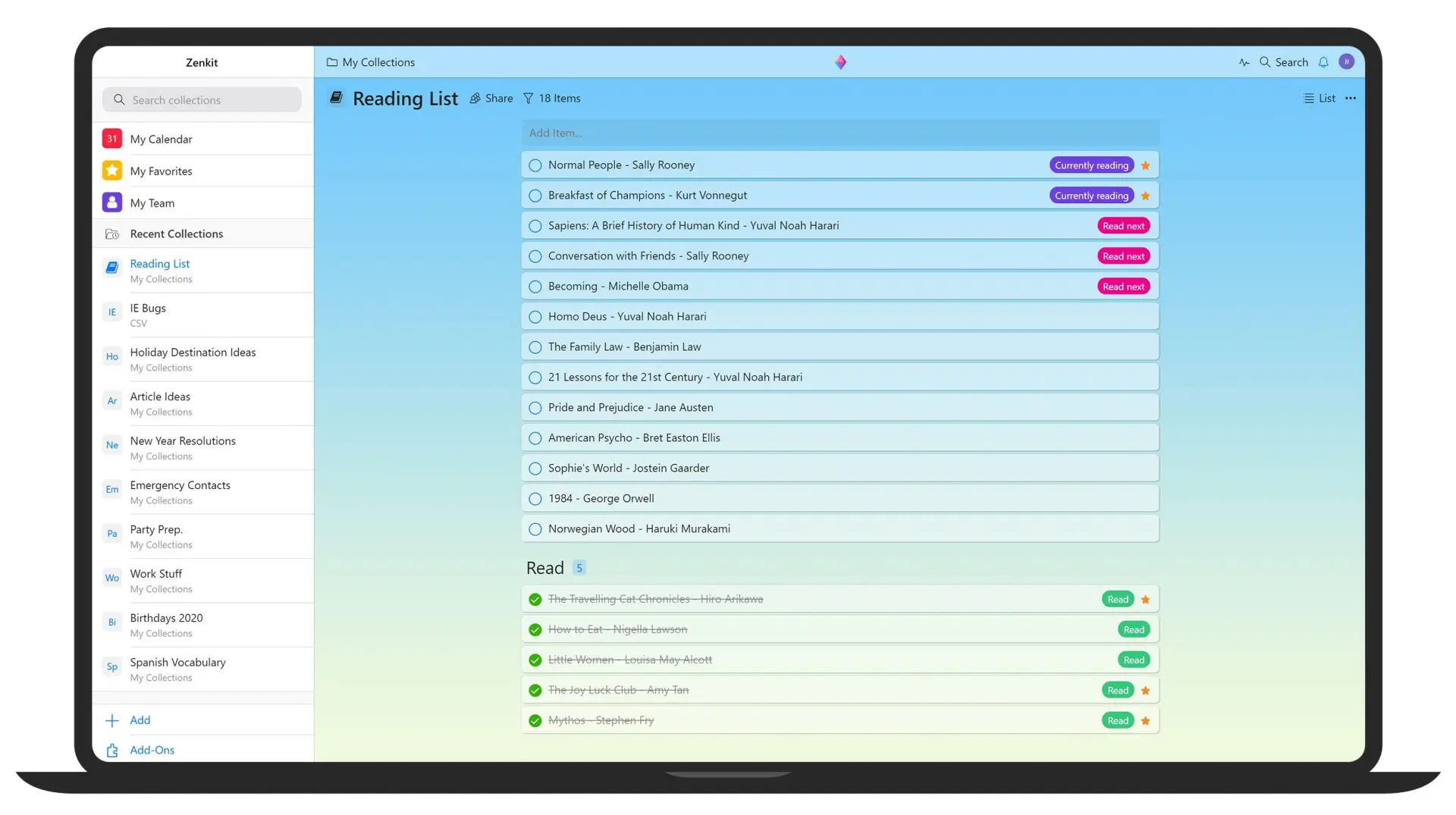Mark Becoming - Michelle Obama complete
1456x815 pixels.
coord(535,287)
